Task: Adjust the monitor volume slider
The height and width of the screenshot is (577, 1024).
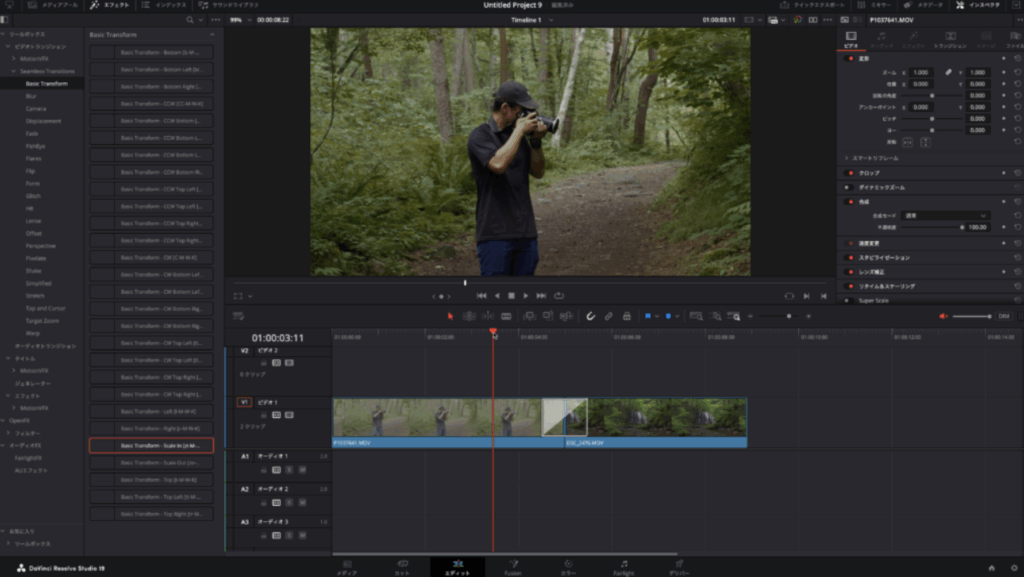Action: click(x=972, y=317)
